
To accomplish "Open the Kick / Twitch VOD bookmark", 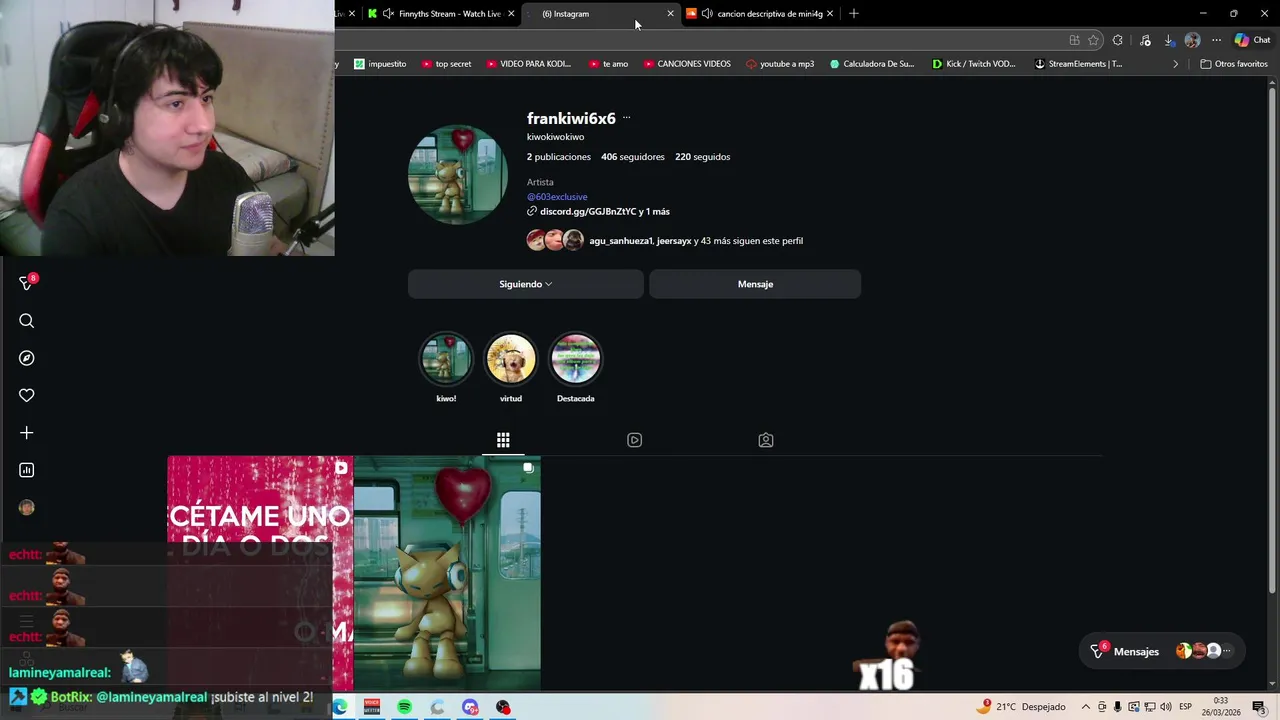I will [974, 64].
